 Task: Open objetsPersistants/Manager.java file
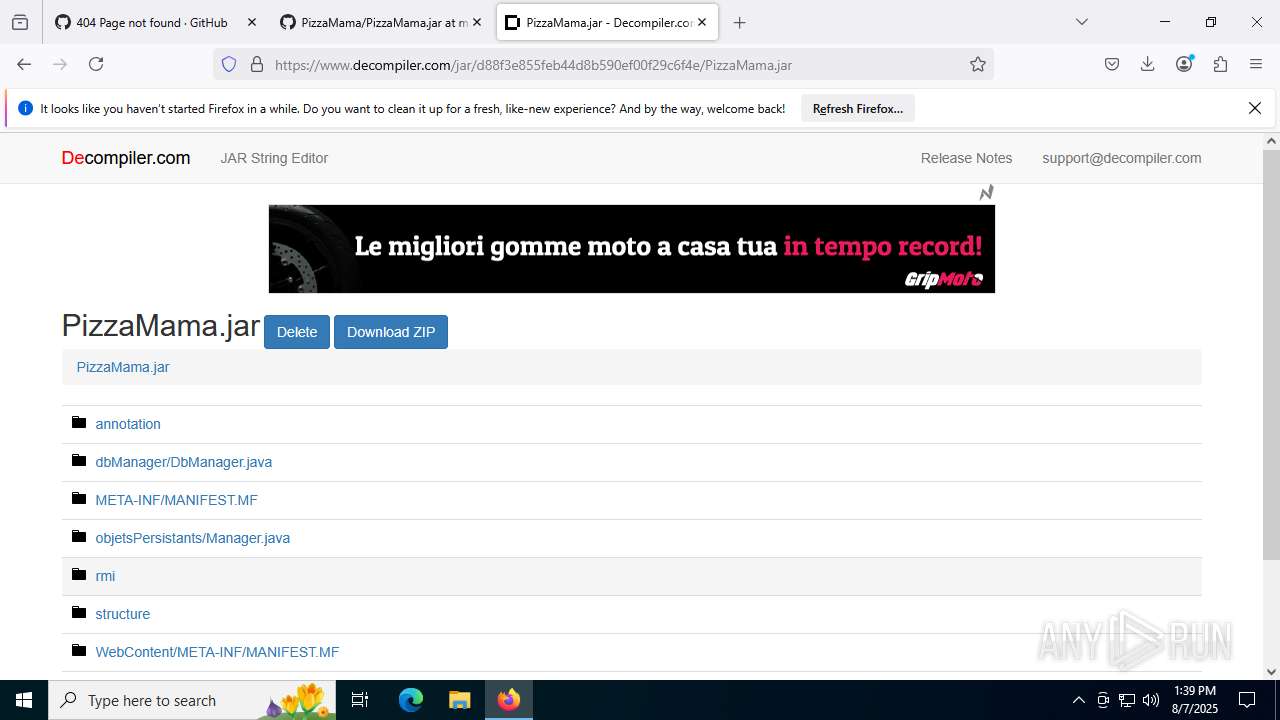193,538
